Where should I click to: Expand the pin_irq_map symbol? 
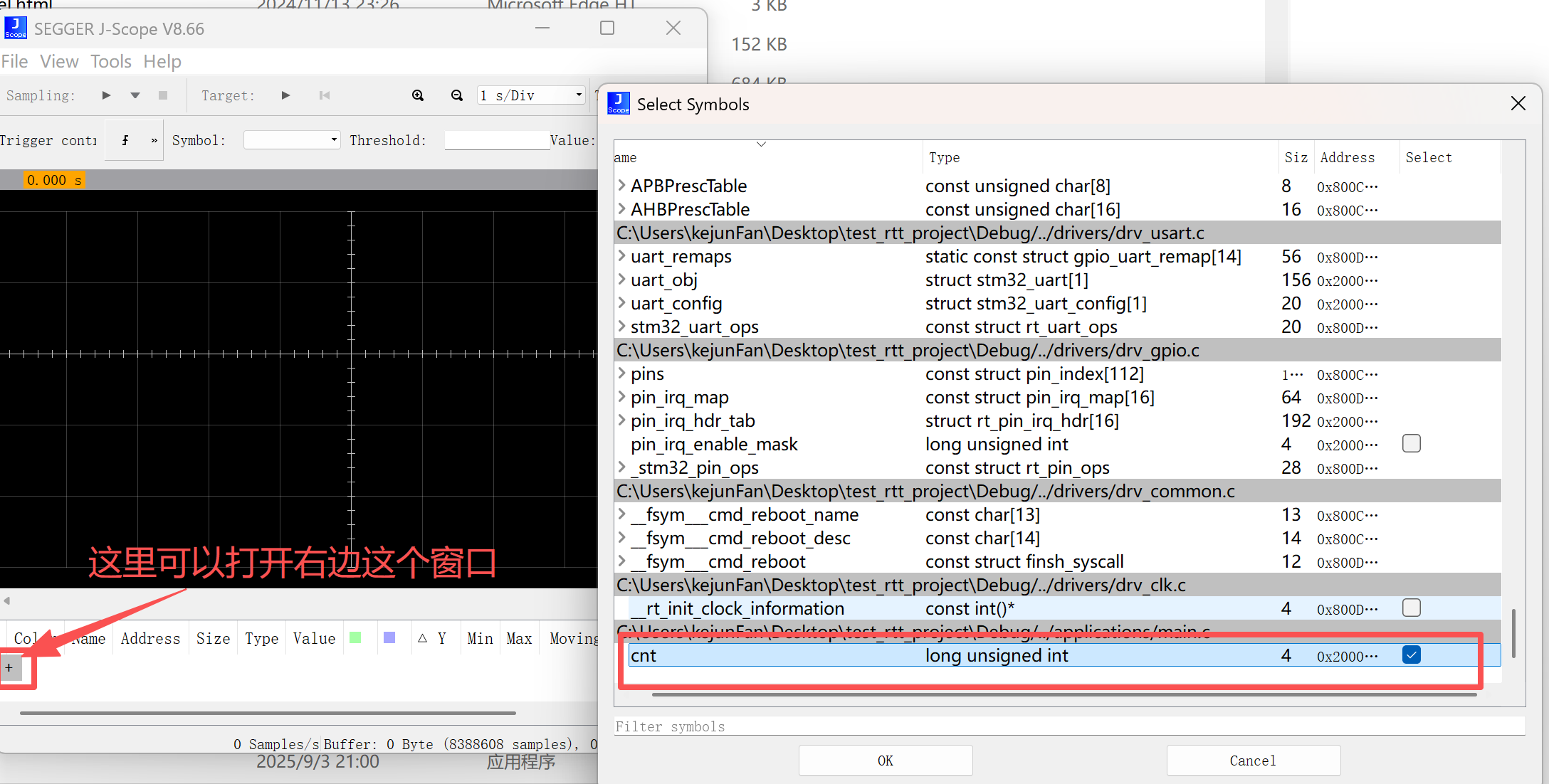[x=622, y=397]
